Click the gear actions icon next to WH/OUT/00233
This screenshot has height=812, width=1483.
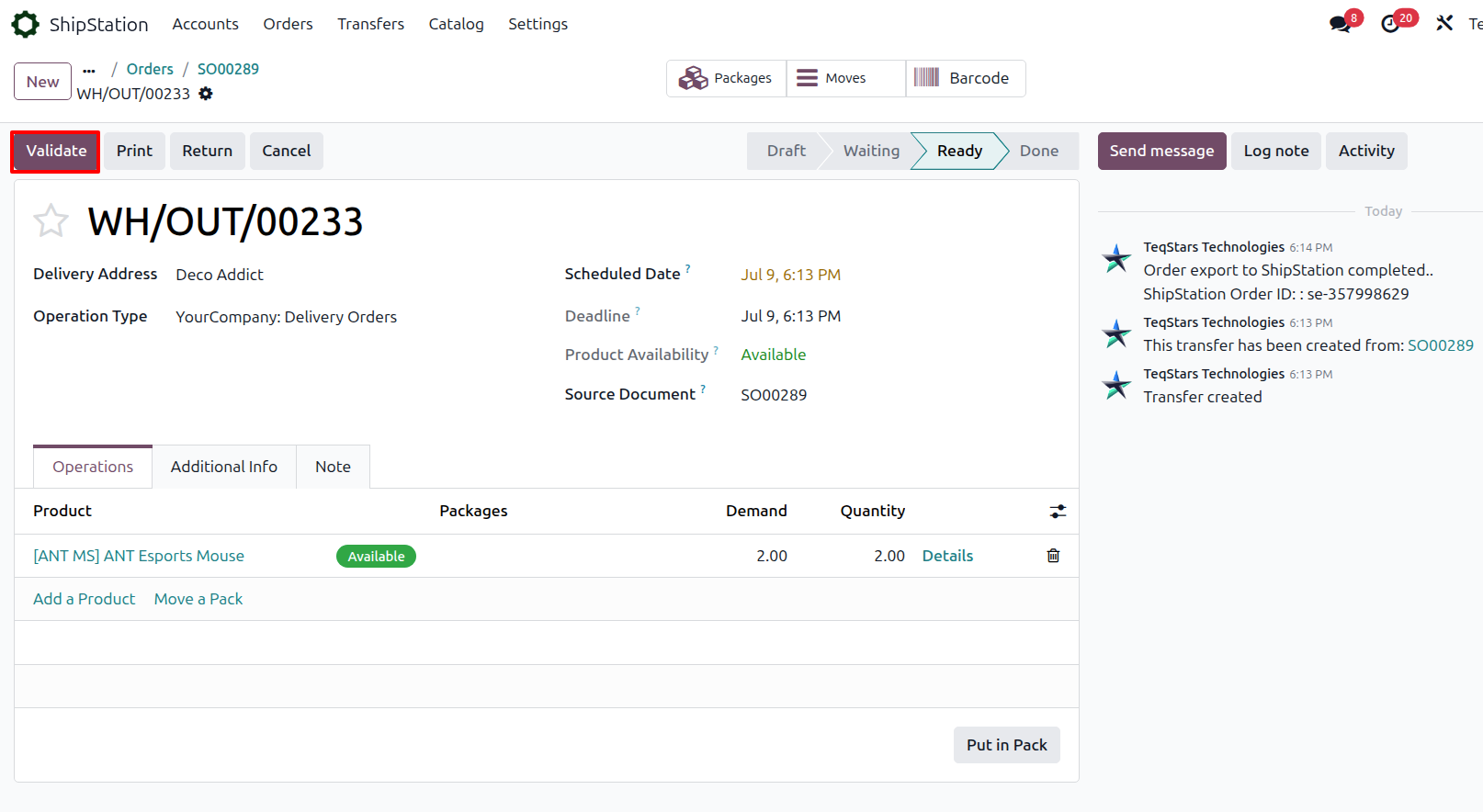(x=206, y=94)
